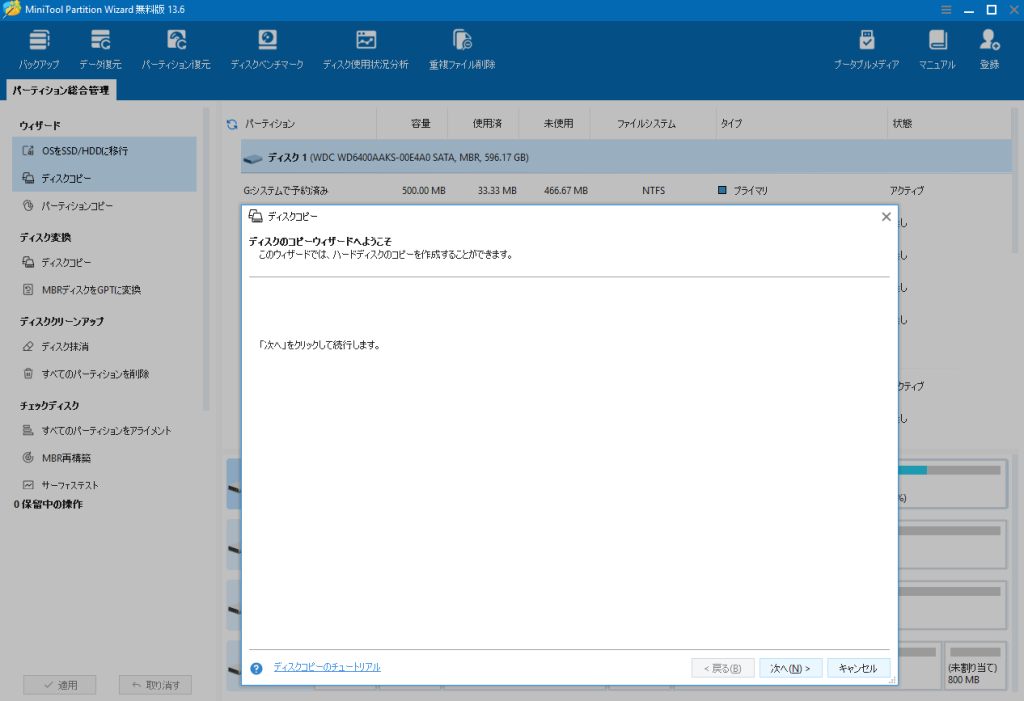The height and width of the screenshot is (701, 1024).
Task: Open the ディスクコピーのチュートリアル link
Action: point(327,667)
